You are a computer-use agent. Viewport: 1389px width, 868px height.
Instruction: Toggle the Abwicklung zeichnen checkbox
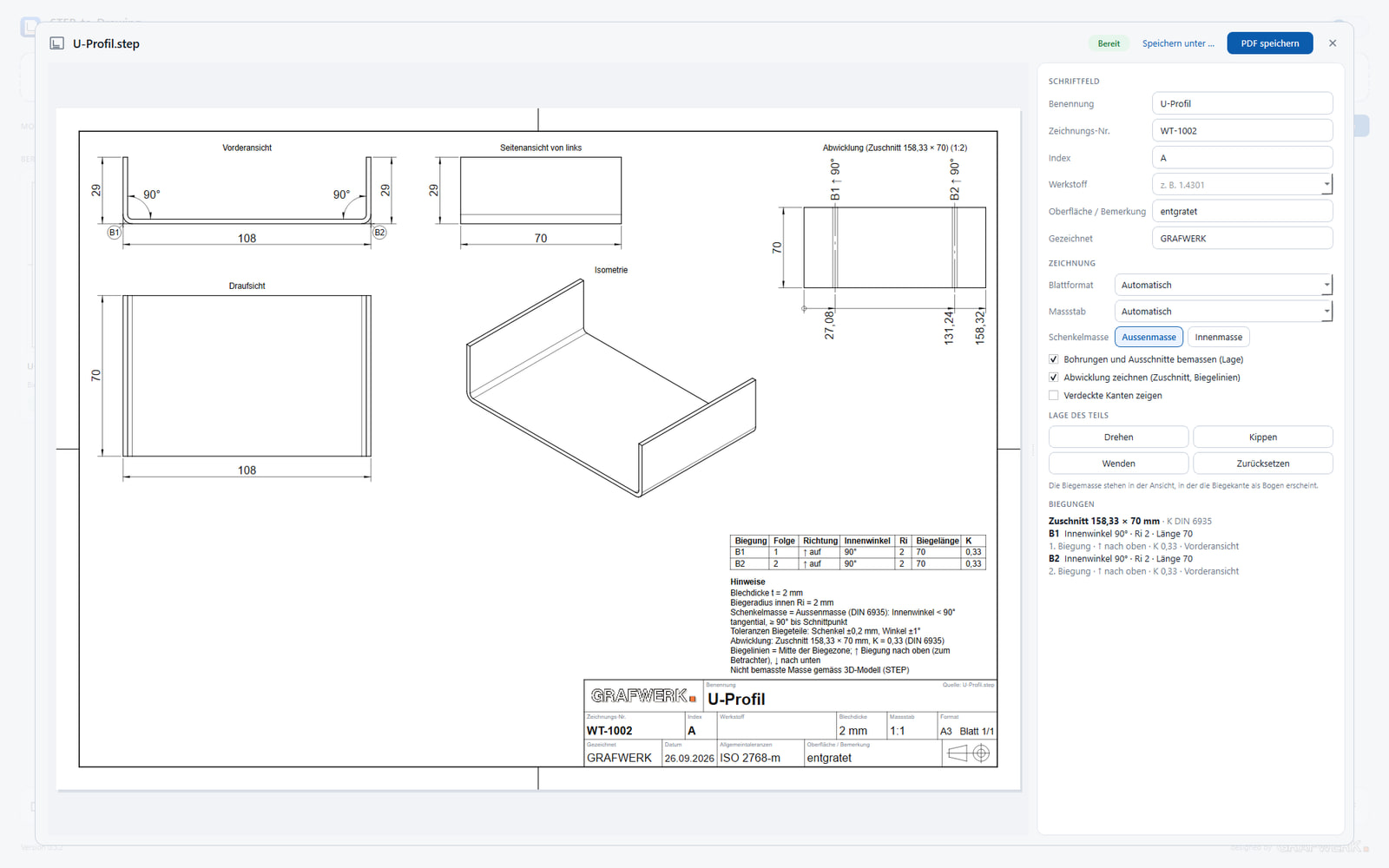(x=1053, y=378)
